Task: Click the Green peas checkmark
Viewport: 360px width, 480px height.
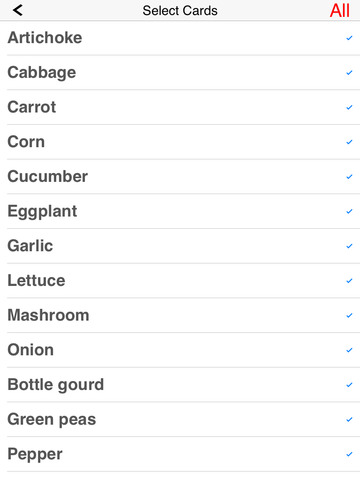Action: [x=349, y=419]
